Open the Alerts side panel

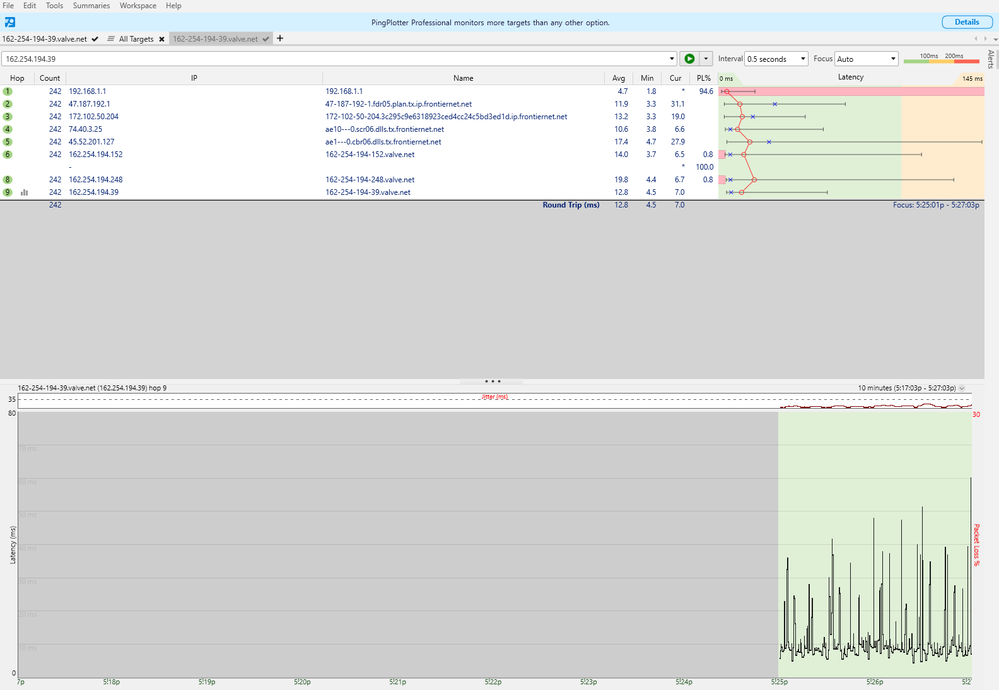(991, 59)
